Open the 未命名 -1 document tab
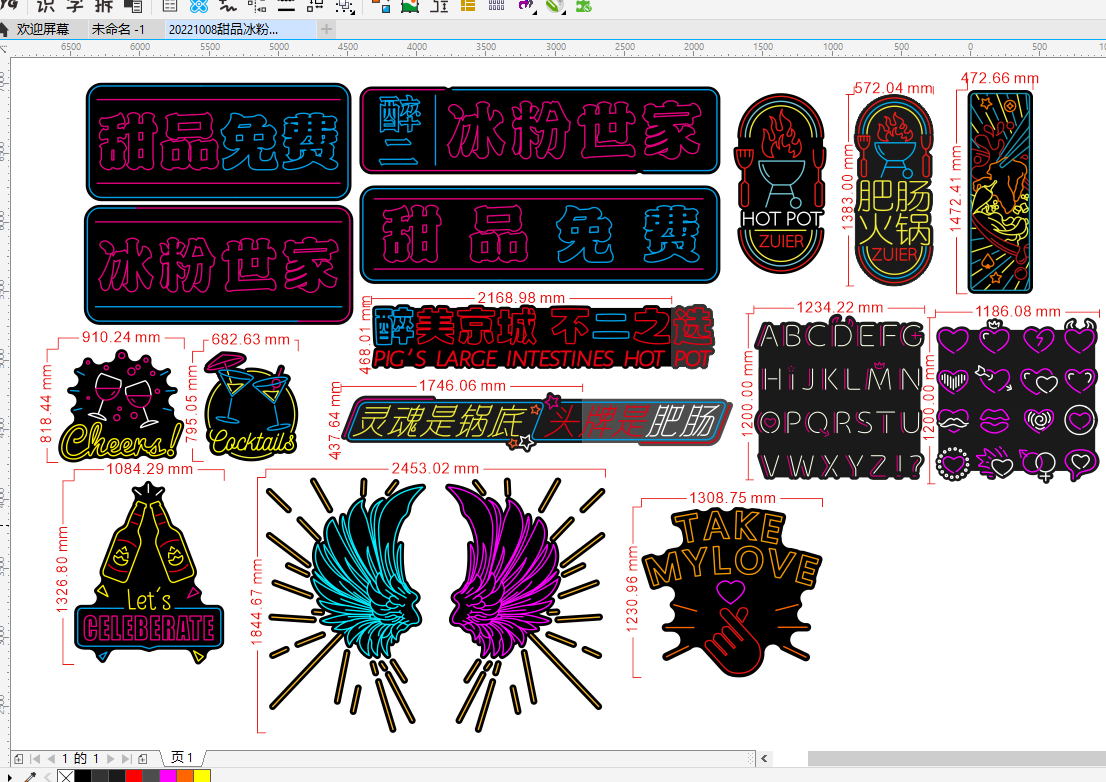The image size is (1106, 782). coord(118,29)
